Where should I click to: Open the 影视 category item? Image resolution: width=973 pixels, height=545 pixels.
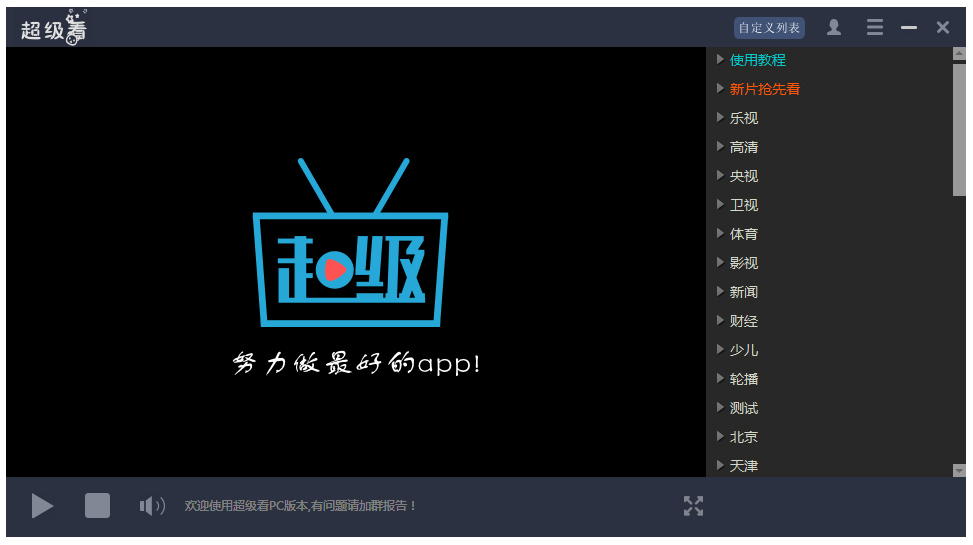pos(744,263)
